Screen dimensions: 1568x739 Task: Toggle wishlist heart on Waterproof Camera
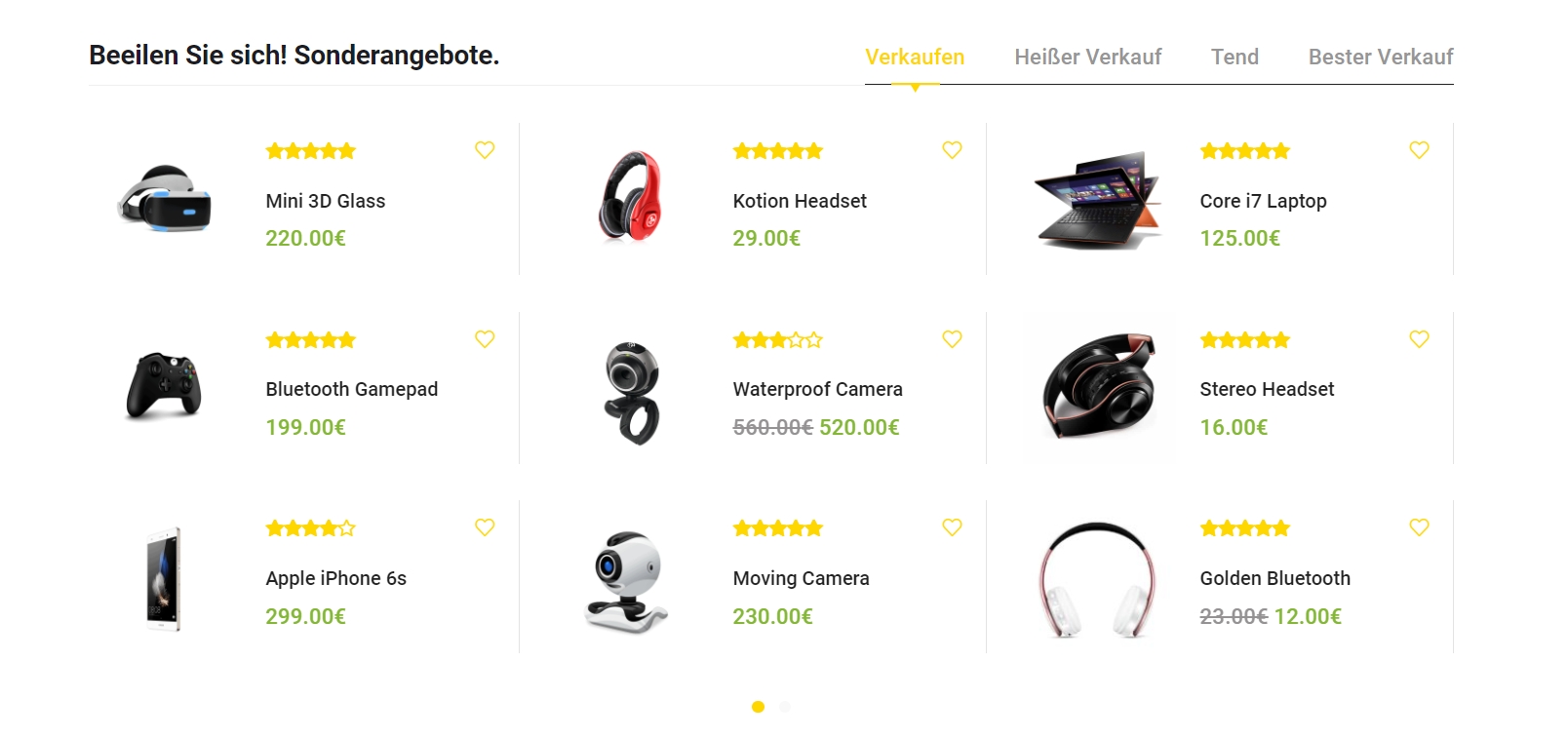[x=952, y=339]
